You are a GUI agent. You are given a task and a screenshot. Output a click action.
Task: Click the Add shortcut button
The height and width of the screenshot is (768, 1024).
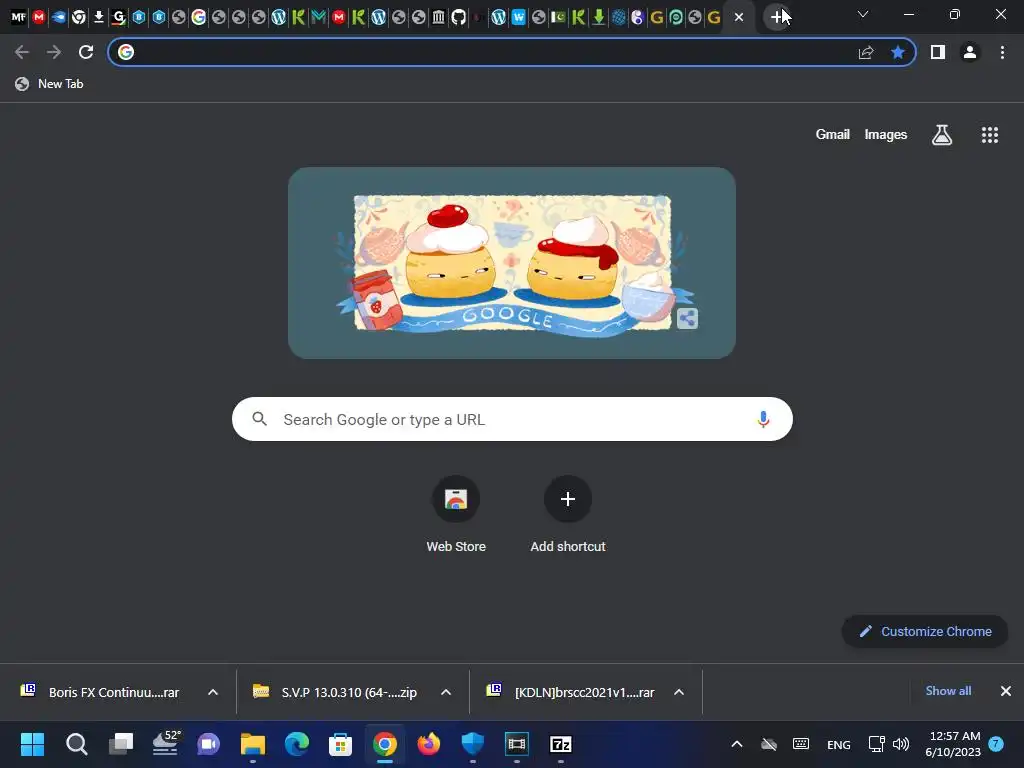click(x=568, y=516)
